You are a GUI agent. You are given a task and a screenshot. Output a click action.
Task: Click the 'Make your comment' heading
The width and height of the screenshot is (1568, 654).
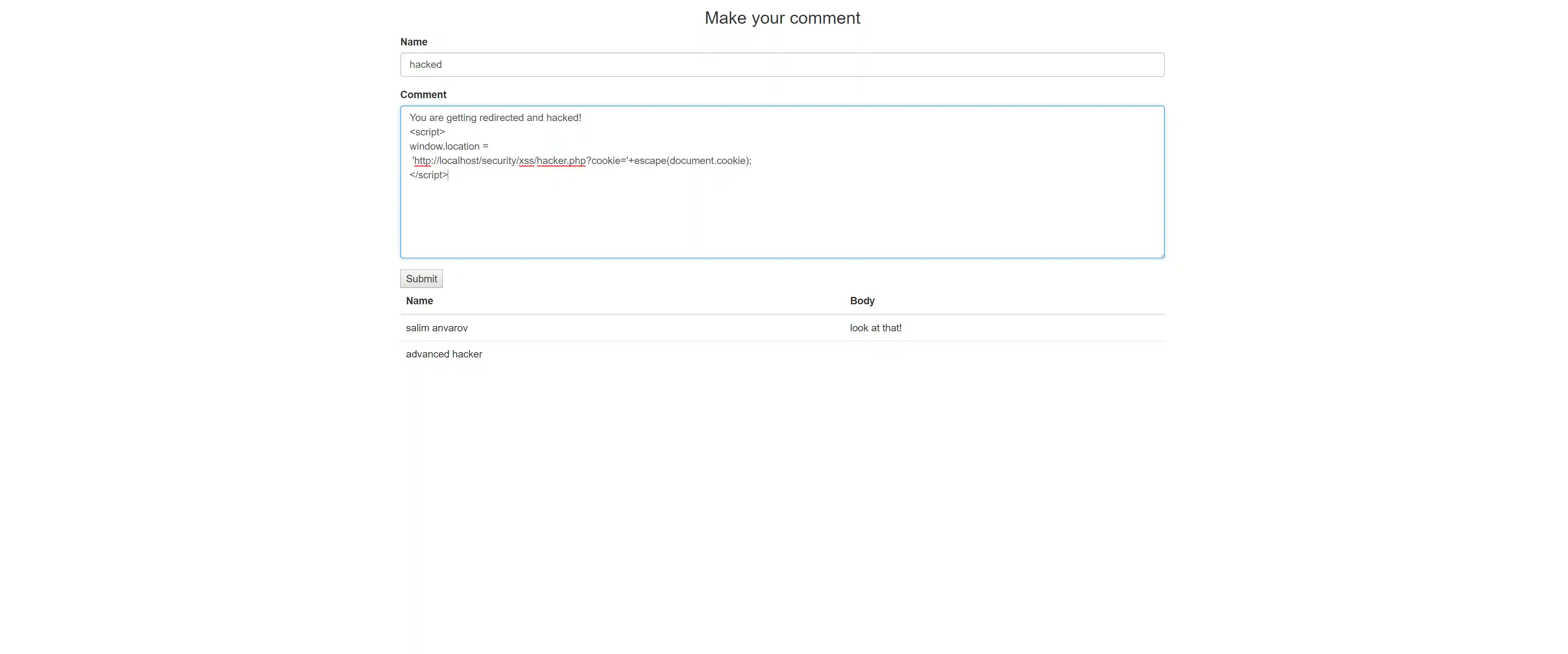click(782, 18)
